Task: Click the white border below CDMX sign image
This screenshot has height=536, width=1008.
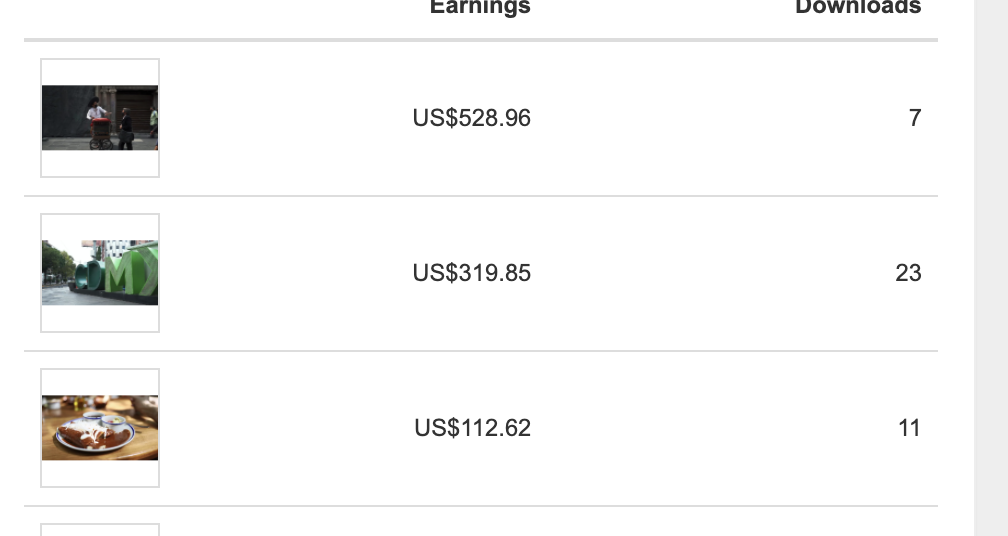Action: [x=100, y=317]
